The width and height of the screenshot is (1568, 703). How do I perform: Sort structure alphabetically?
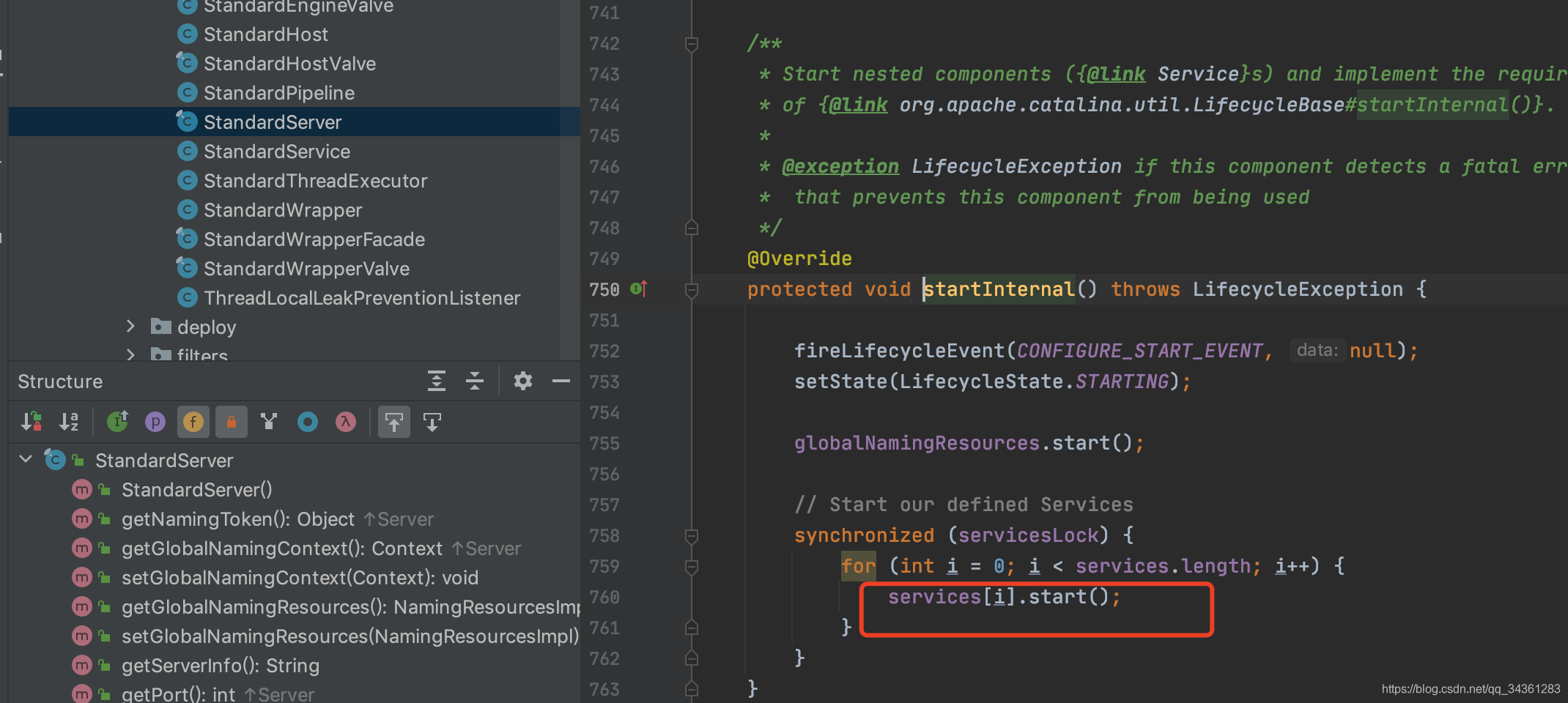point(69,422)
